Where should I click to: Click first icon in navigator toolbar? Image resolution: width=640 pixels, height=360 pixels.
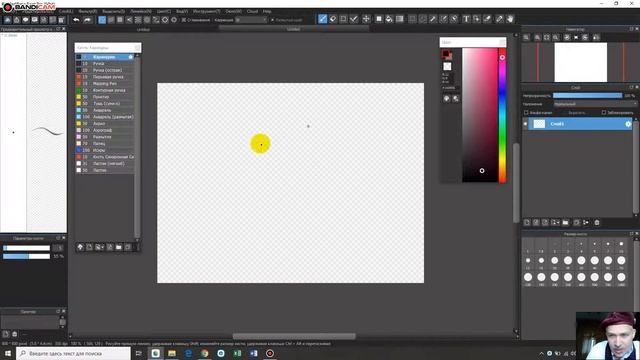tap(527, 37)
